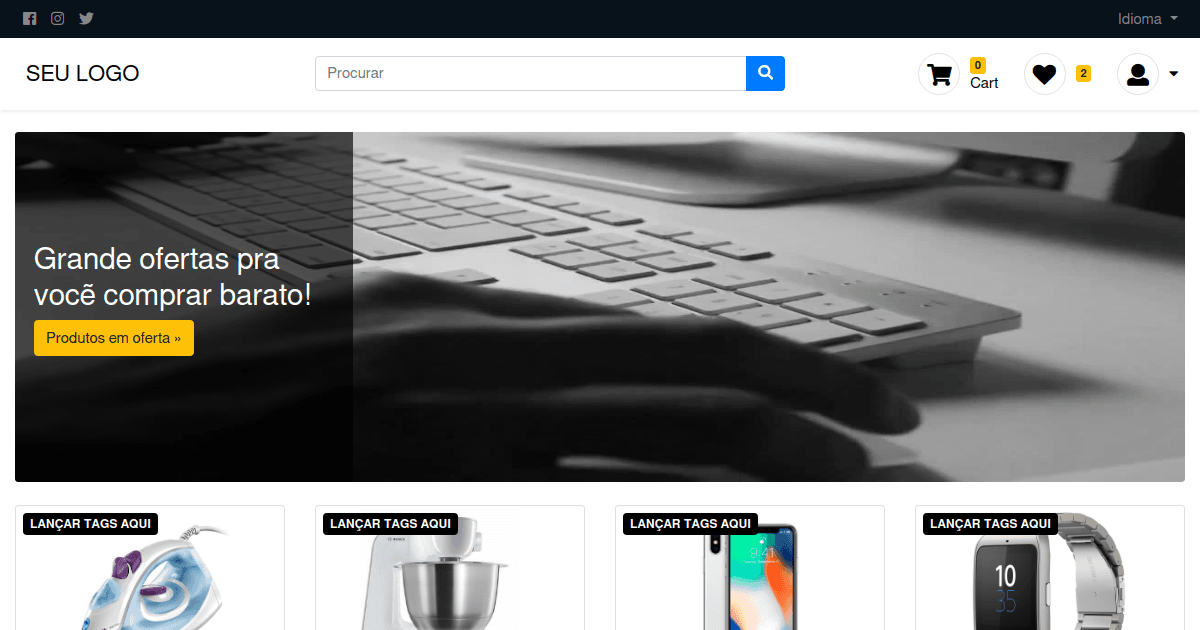Image resolution: width=1200 pixels, height=630 pixels.
Task: Expand the user account dropdown arrow
Action: [1173, 74]
